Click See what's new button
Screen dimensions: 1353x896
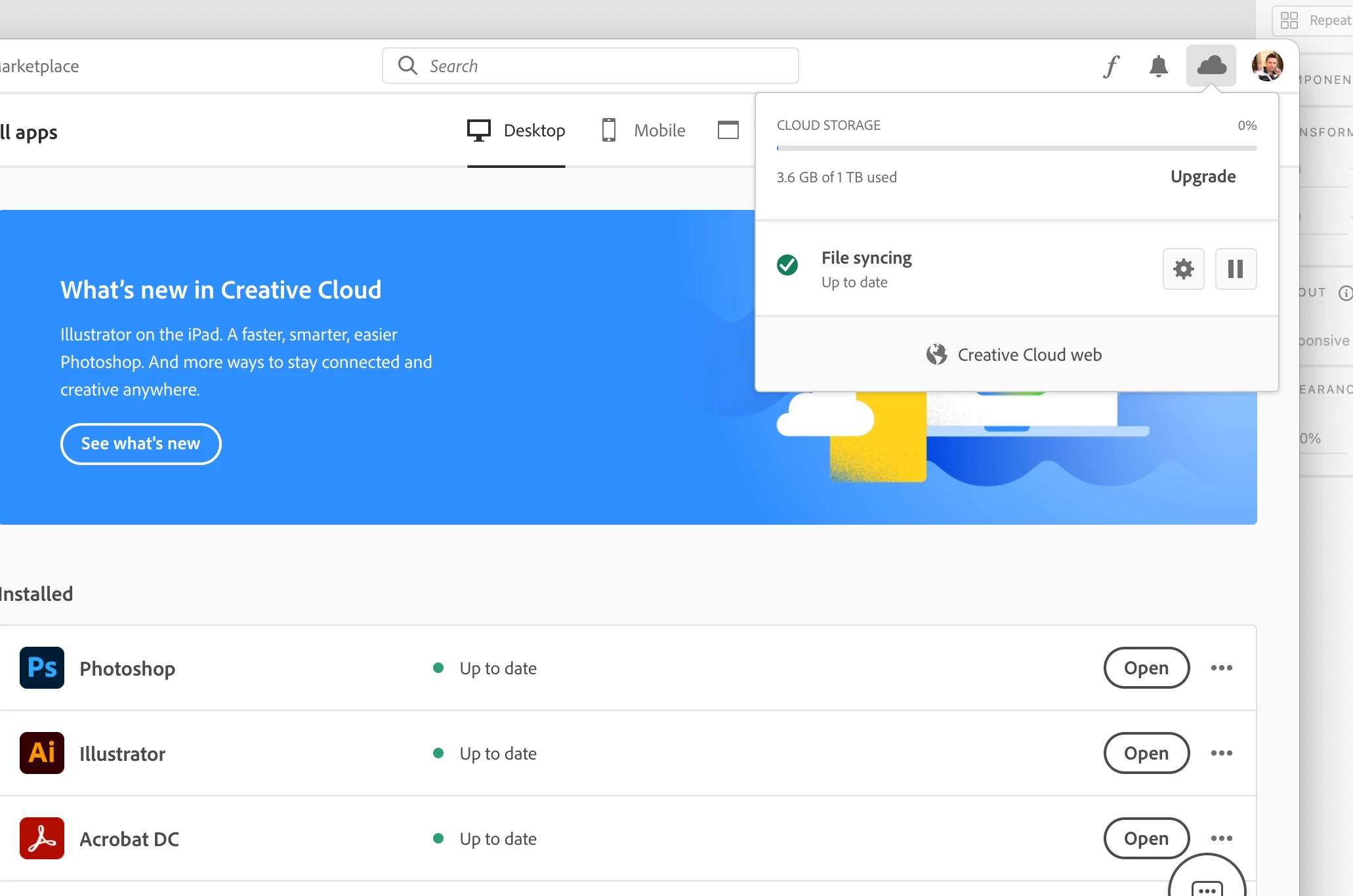[140, 444]
